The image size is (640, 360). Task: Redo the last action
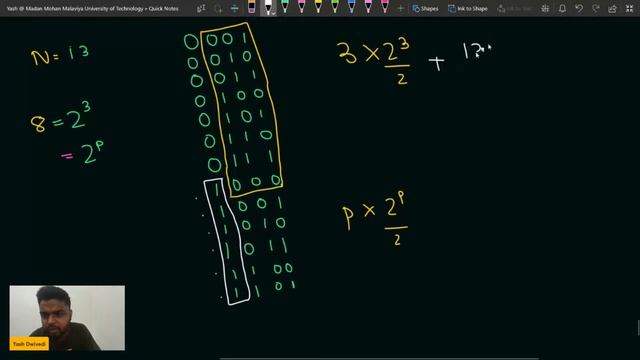pyautogui.click(x=596, y=9)
